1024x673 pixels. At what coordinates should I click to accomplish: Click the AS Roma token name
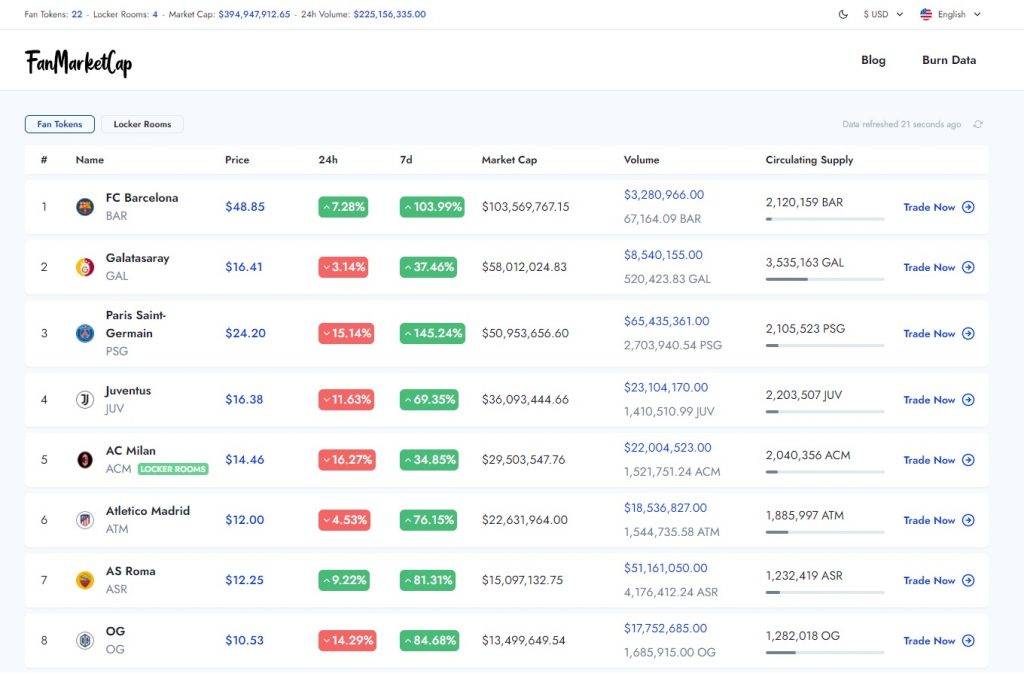[131, 571]
